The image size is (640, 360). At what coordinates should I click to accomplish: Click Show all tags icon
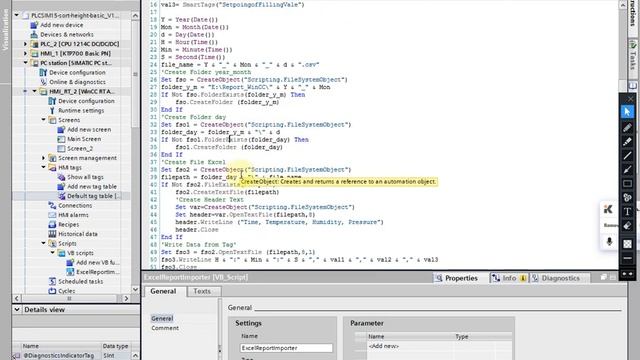coord(61,177)
